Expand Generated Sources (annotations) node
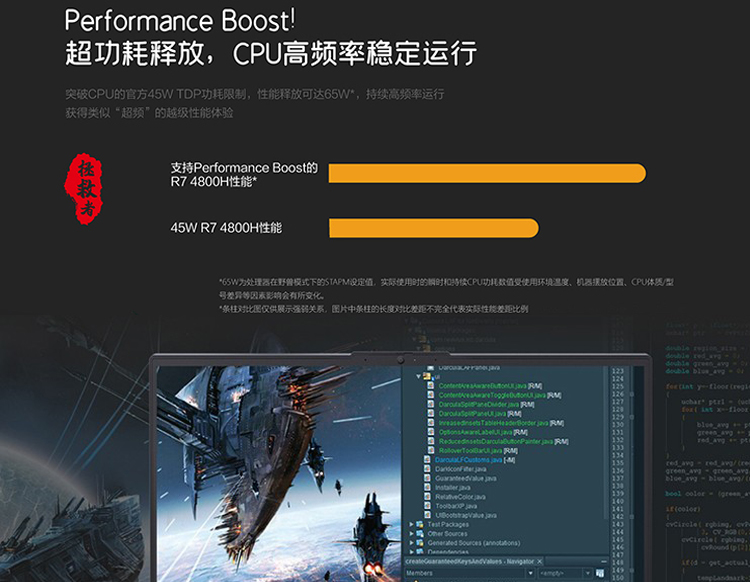Viewport: 750px width, 582px height. tap(411, 543)
